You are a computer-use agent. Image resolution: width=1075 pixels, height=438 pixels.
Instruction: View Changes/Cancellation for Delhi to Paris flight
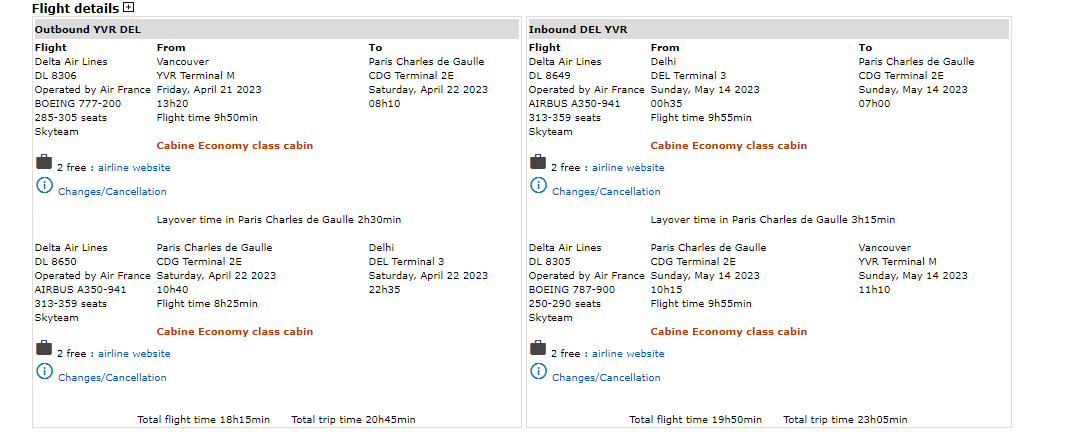coord(606,192)
